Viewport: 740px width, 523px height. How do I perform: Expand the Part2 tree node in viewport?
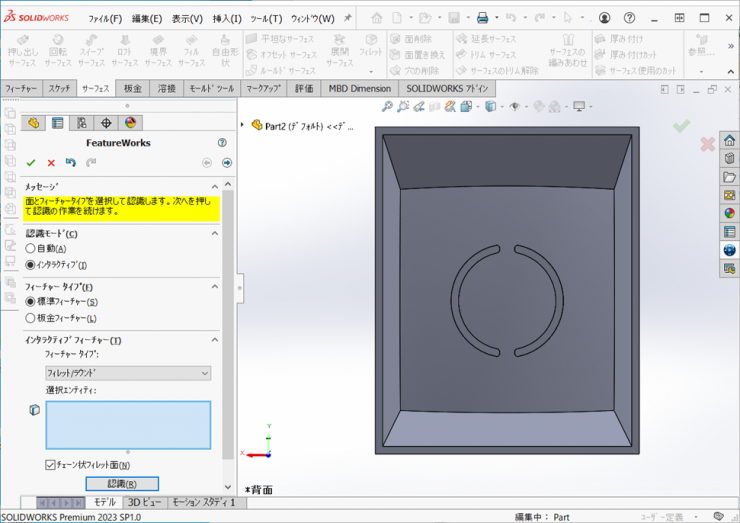[243, 125]
